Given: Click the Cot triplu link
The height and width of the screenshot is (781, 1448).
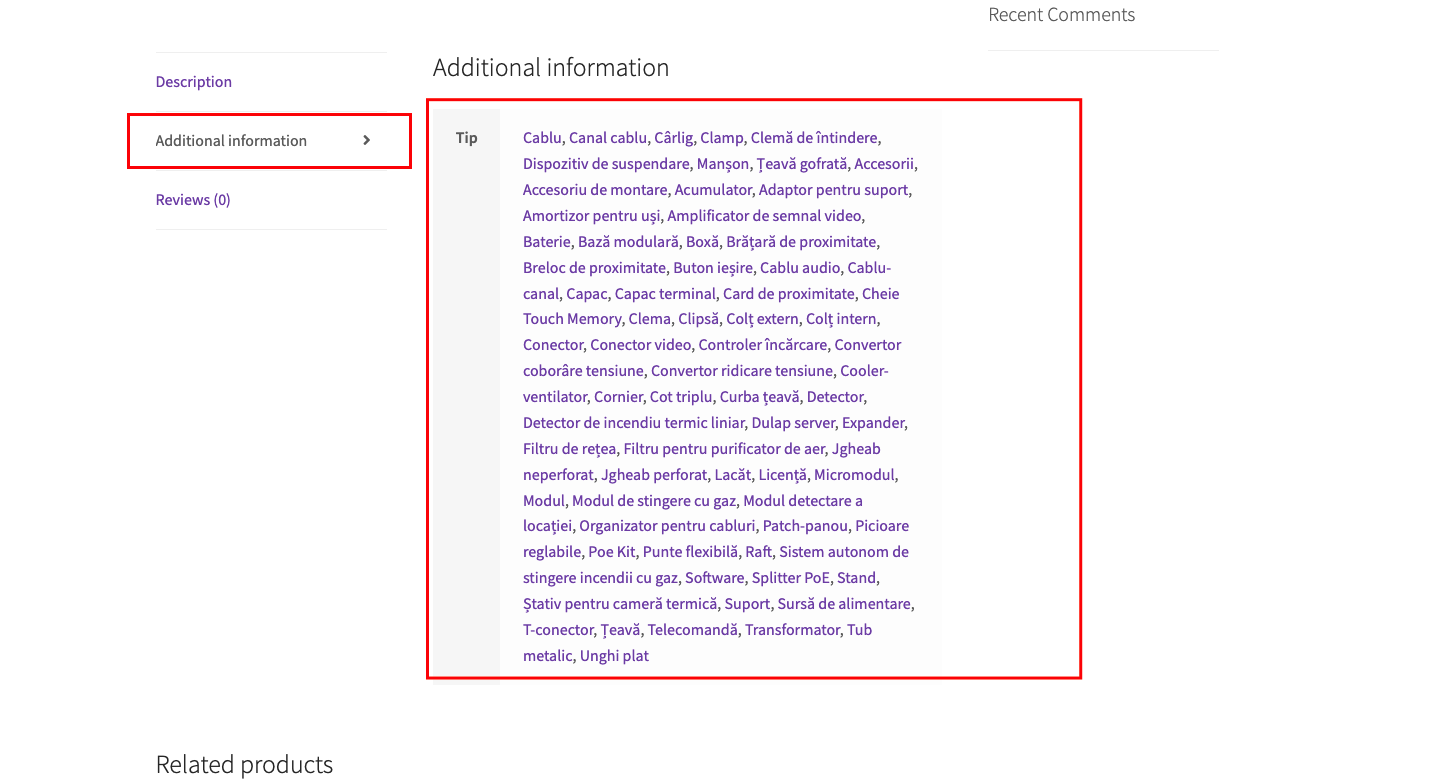Looking at the screenshot, I should point(681,397).
